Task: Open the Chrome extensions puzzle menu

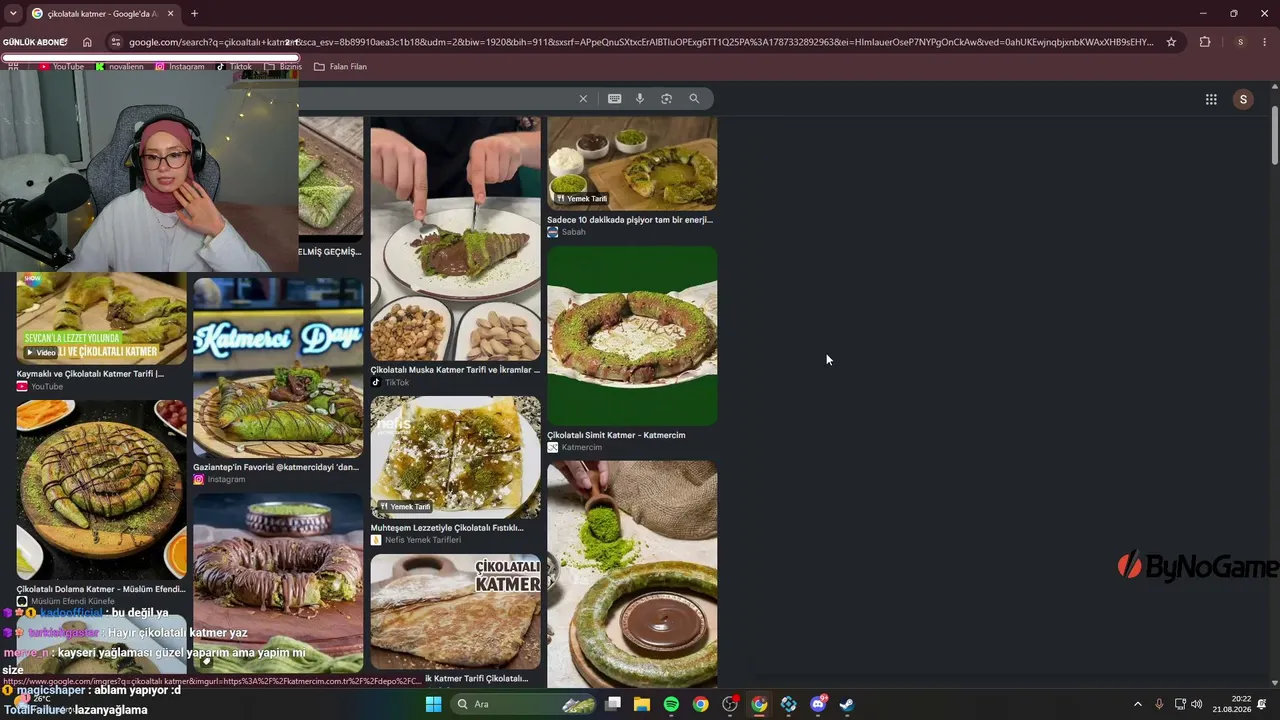Action: tap(1205, 42)
